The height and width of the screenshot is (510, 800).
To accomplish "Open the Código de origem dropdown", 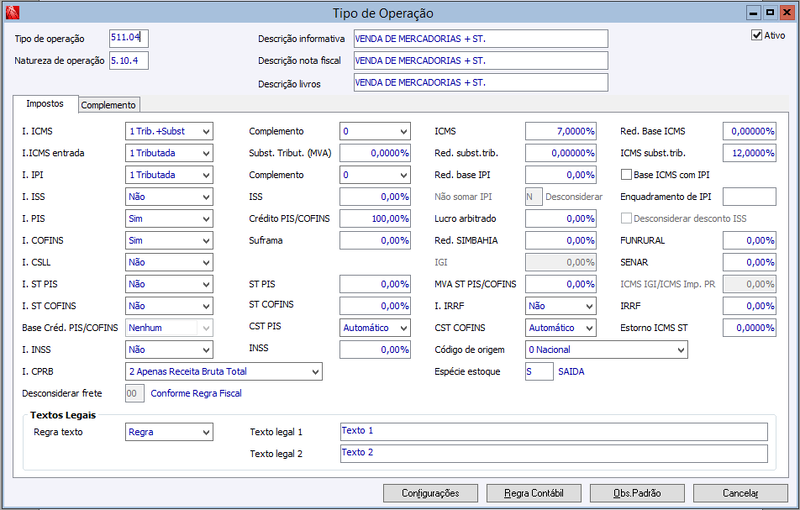I will tap(606, 349).
